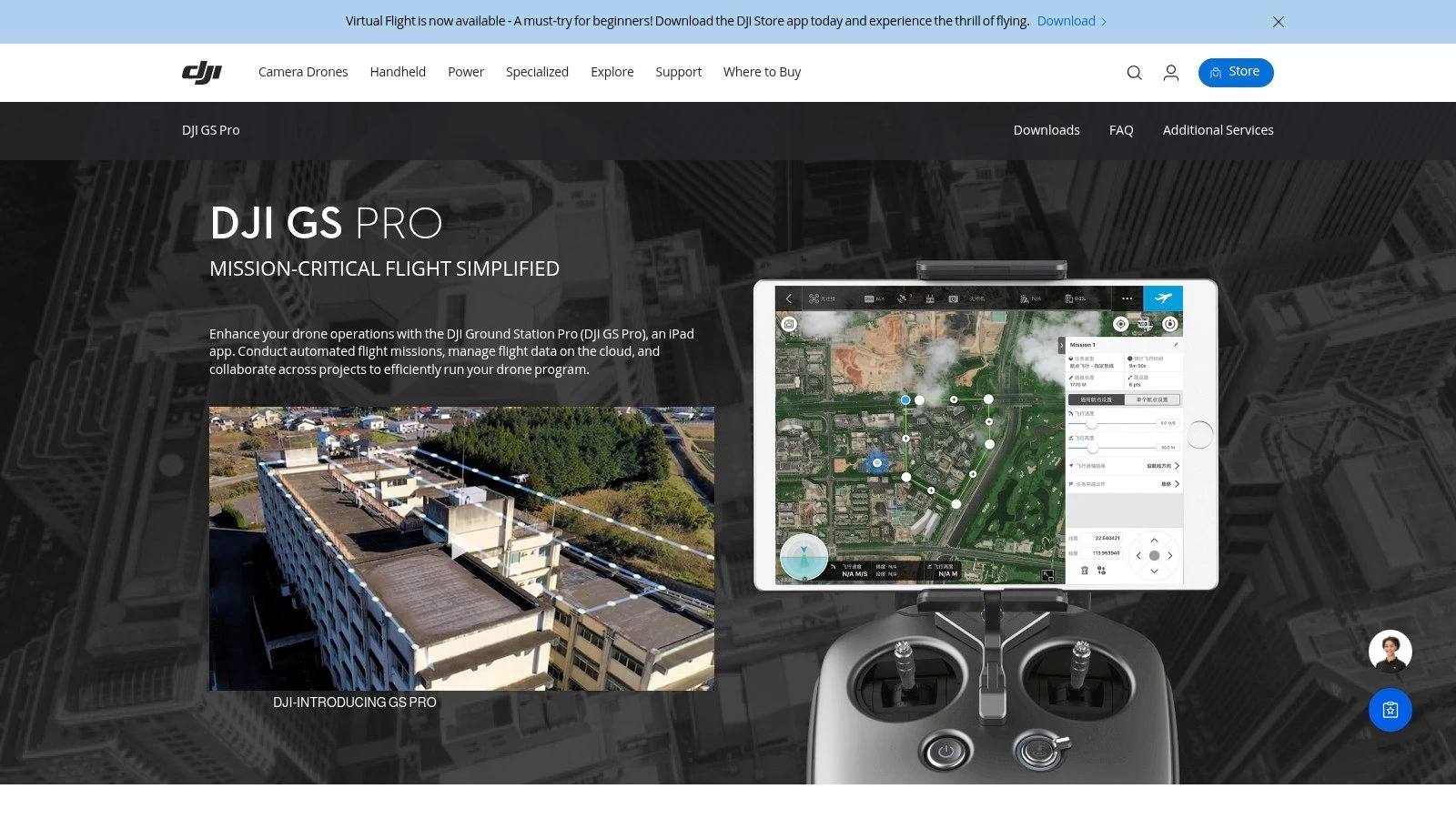Open the blue chat message icon

coord(1390,710)
